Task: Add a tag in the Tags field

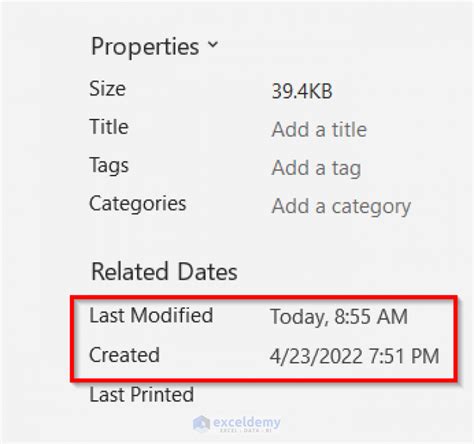Action: (x=316, y=168)
